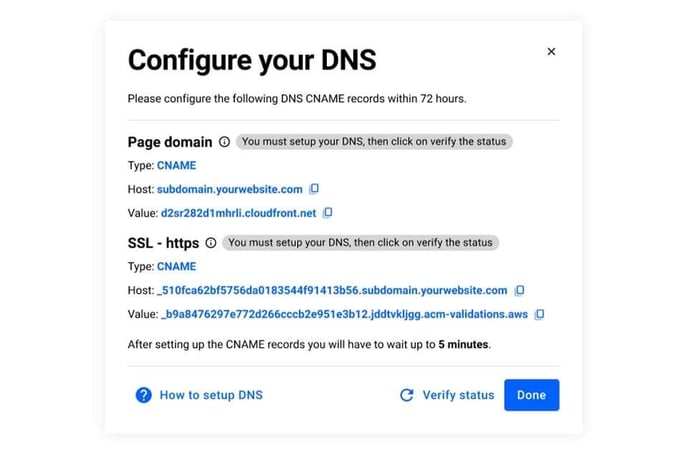Copy the acm-validations.aws value using copy icon
This screenshot has width=688, height=455.
(539, 314)
